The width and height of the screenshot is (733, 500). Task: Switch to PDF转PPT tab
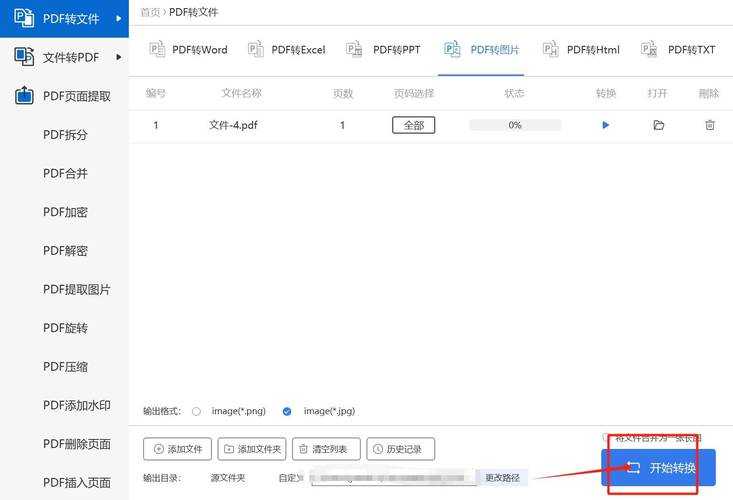(x=383, y=50)
